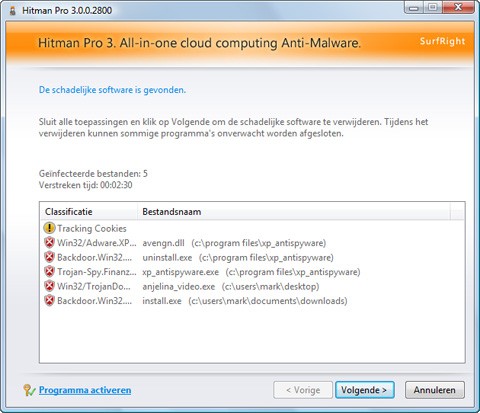Select the Tracking Cookies list item
The image size is (480, 413).
[x=92, y=229]
